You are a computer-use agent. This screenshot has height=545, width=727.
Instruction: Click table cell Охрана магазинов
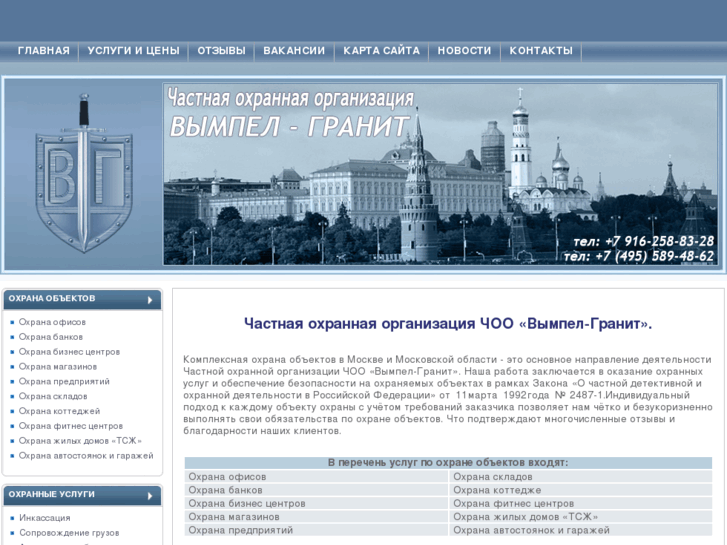(x=316, y=516)
